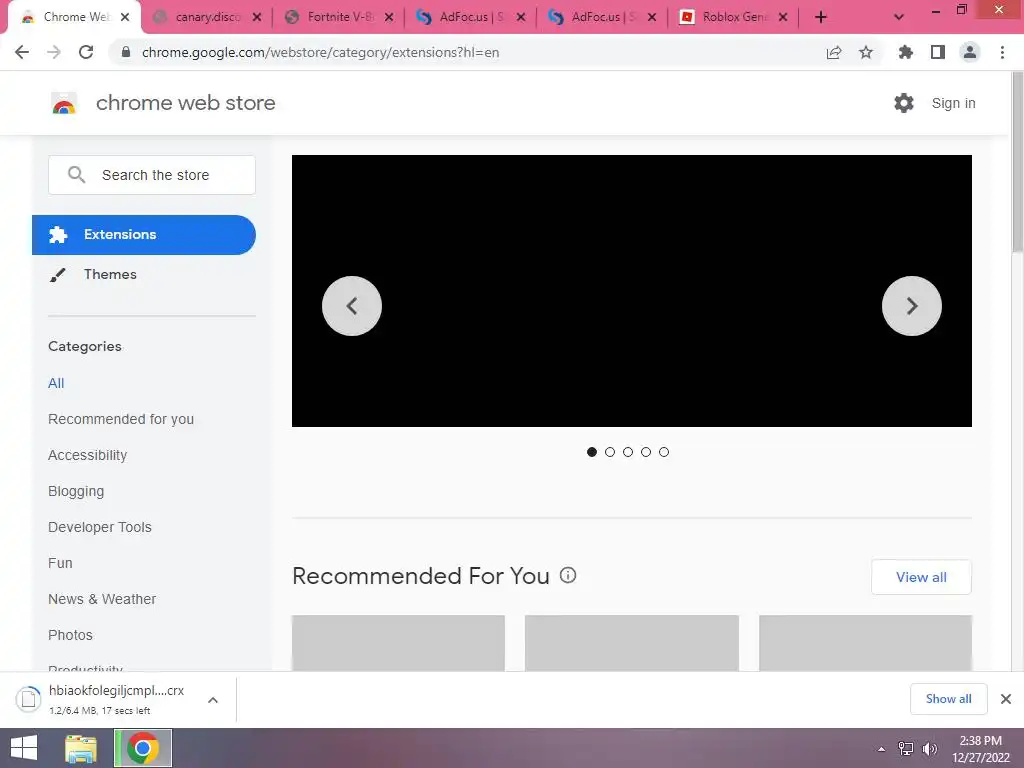Open the network icon in system tray
1024x768 pixels.
pyautogui.click(x=906, y=748)
